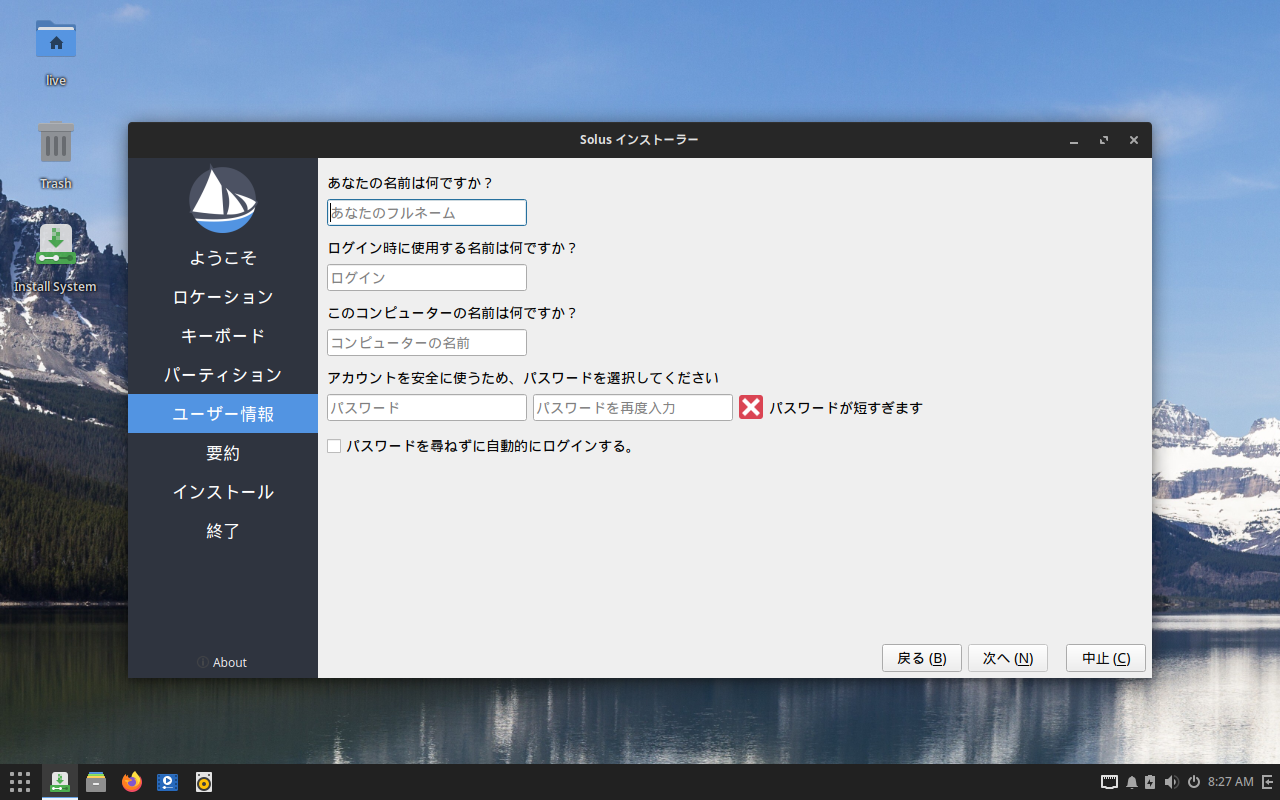Select the ロケーション step in sidebar

pos(223,297)
